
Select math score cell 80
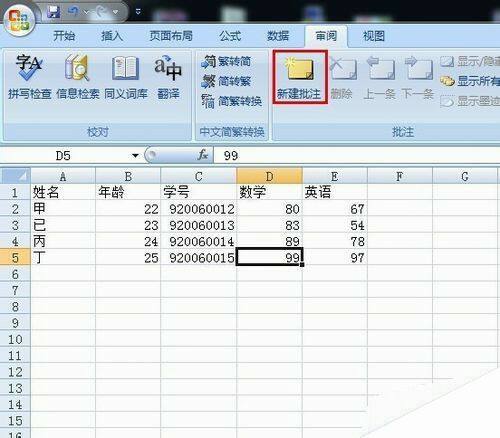269,209
